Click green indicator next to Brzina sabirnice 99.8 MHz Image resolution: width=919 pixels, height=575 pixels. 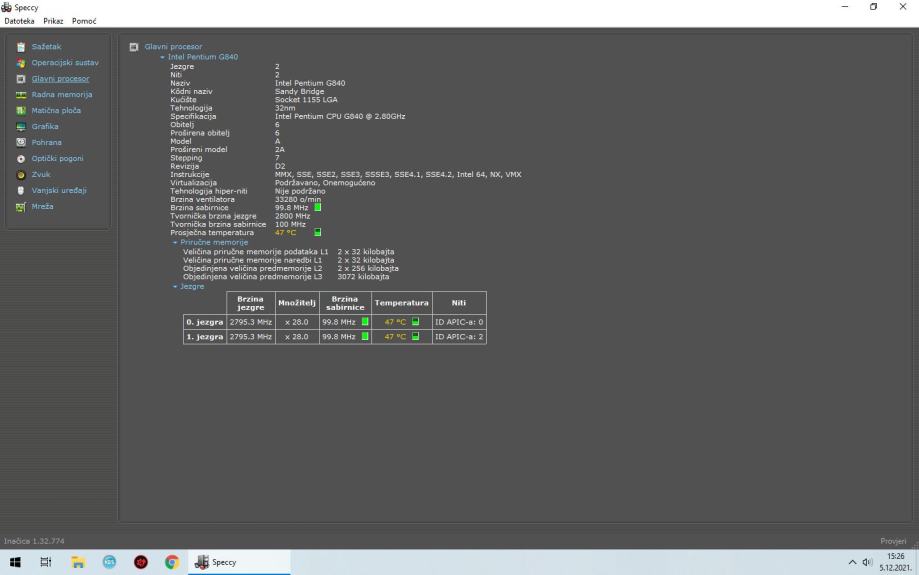[x=318, y=207]
